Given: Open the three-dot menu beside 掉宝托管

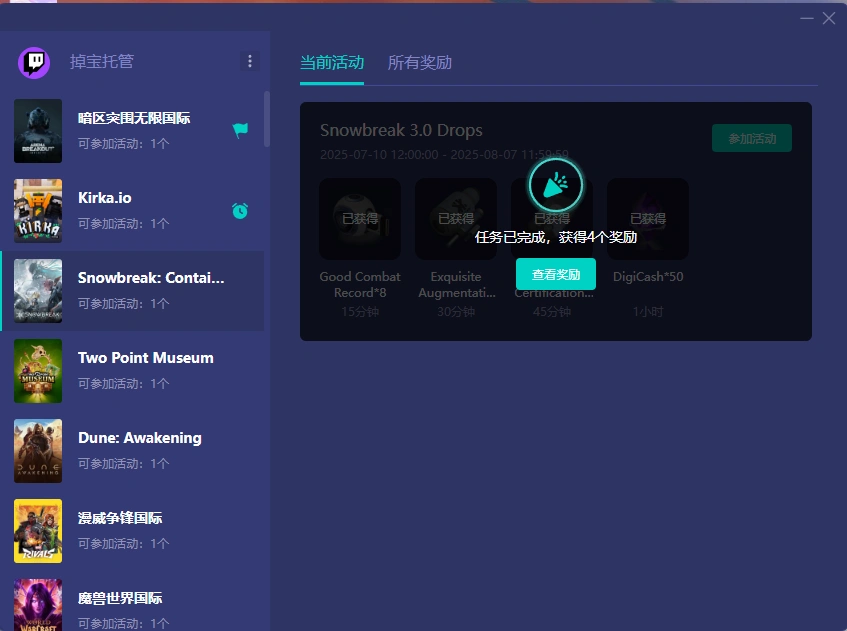Looking at the screenshot, I should pos(250,61).
